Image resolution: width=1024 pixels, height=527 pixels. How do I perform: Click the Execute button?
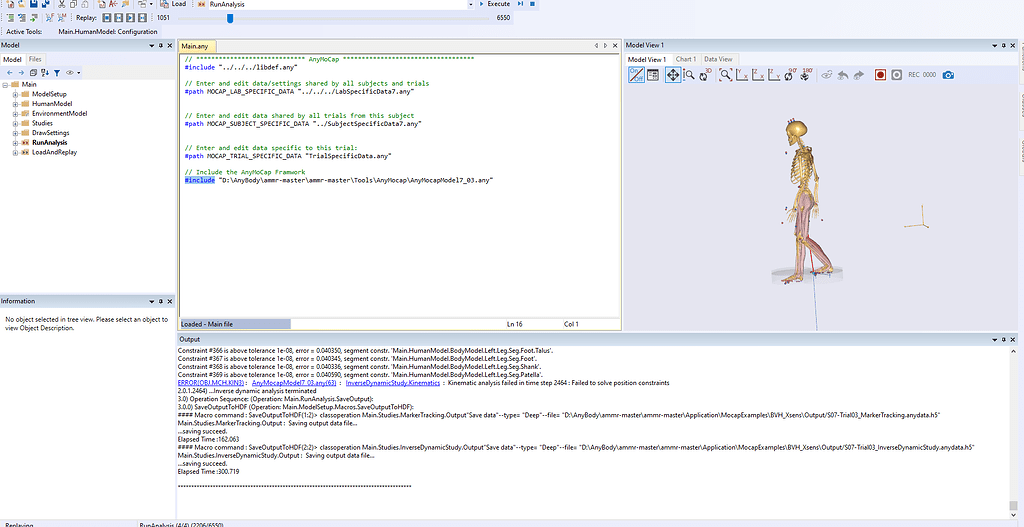click(x=497, y=4)
